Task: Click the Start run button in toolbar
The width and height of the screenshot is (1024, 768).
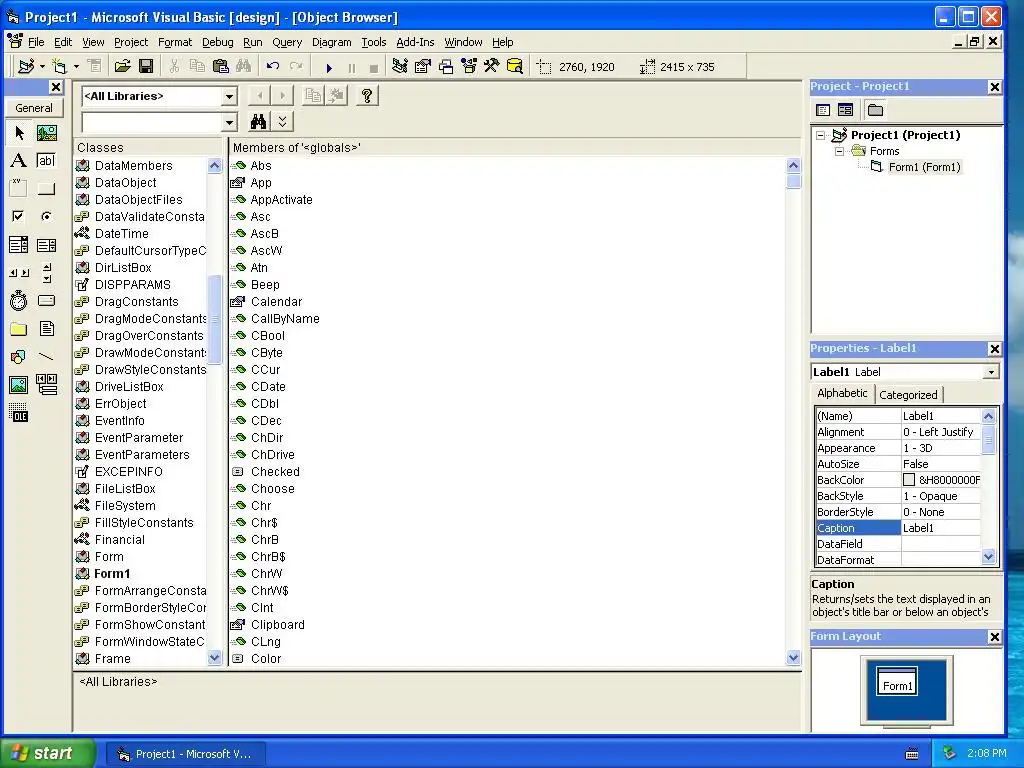Action: tap(329, 67)
